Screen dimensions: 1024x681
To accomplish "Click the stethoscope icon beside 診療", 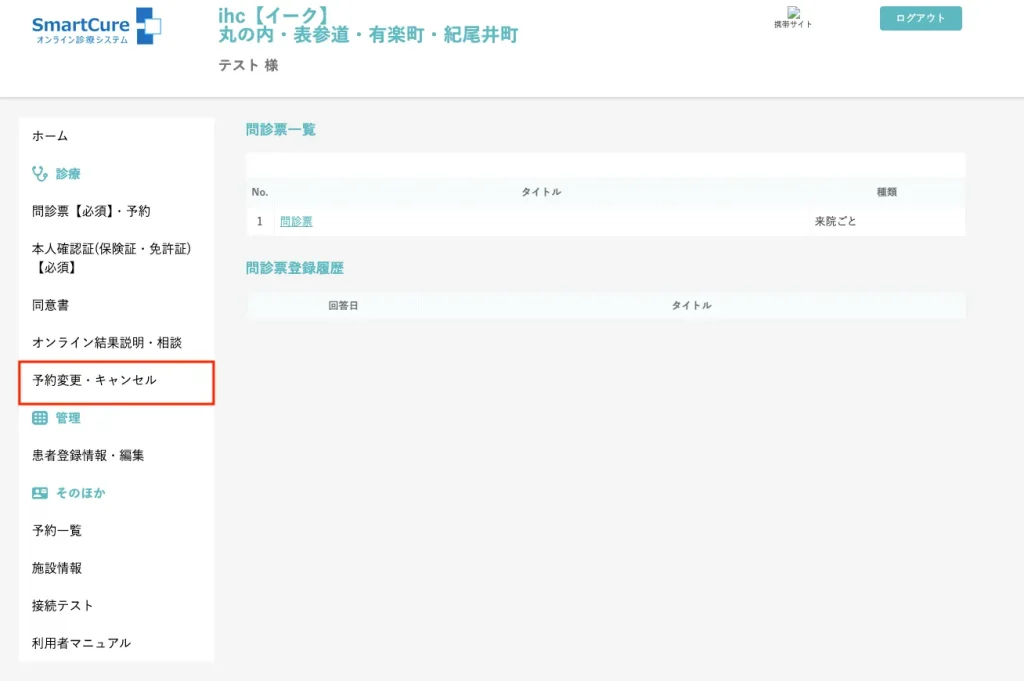I will (40, 173).
